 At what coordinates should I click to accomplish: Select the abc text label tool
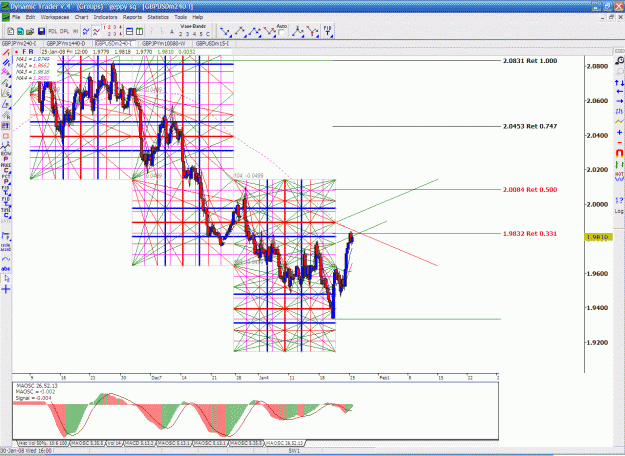point(6,269)
